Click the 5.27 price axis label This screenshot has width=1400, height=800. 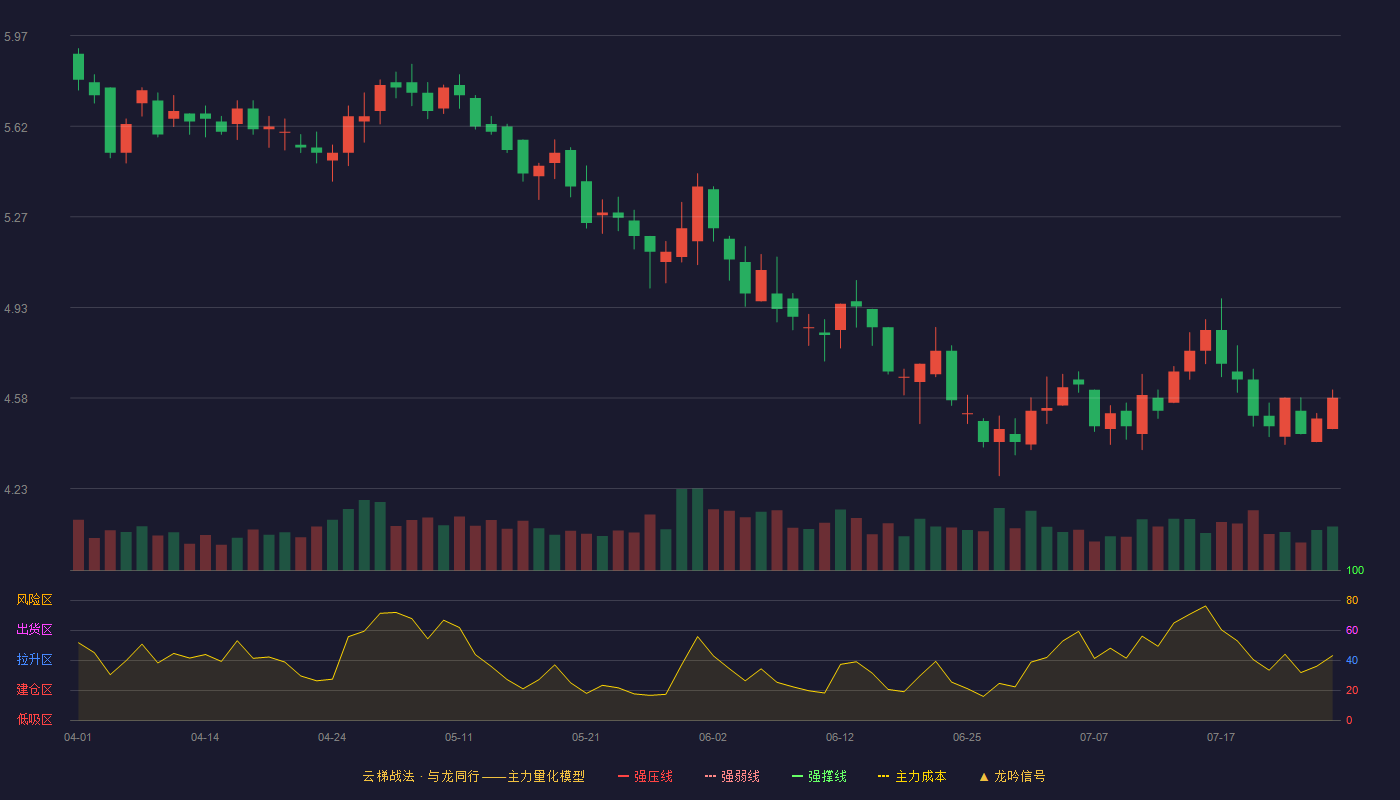pyautogui.click(x=16, y=218)
